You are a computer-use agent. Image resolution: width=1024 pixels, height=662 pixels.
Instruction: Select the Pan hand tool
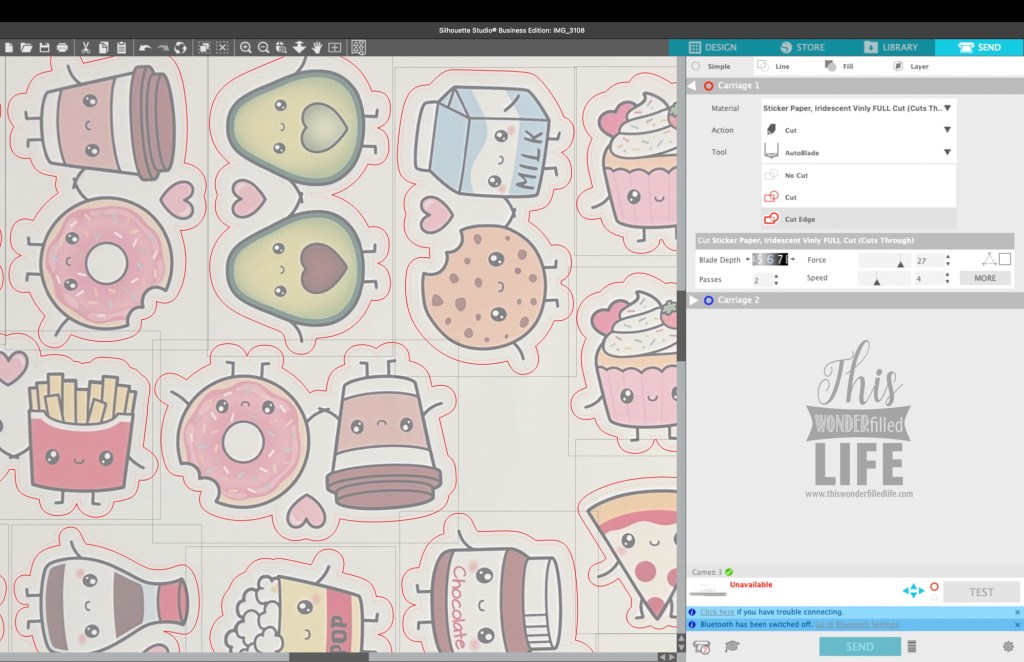[x=316, y=47]
